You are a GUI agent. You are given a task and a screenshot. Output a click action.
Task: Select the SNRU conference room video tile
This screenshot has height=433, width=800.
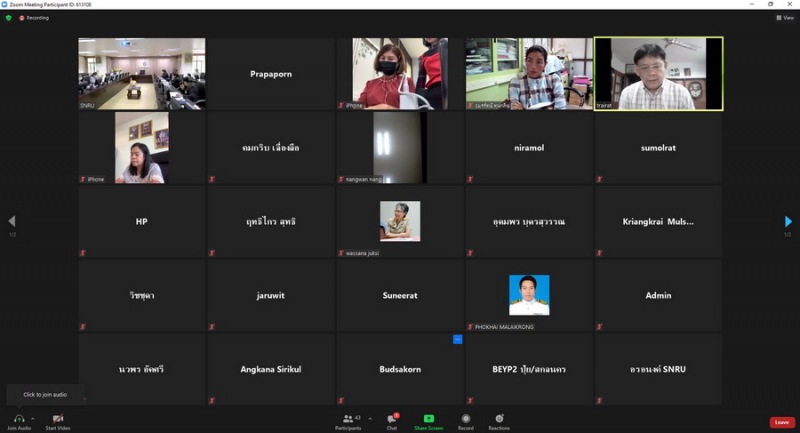[x=142, y=74]
